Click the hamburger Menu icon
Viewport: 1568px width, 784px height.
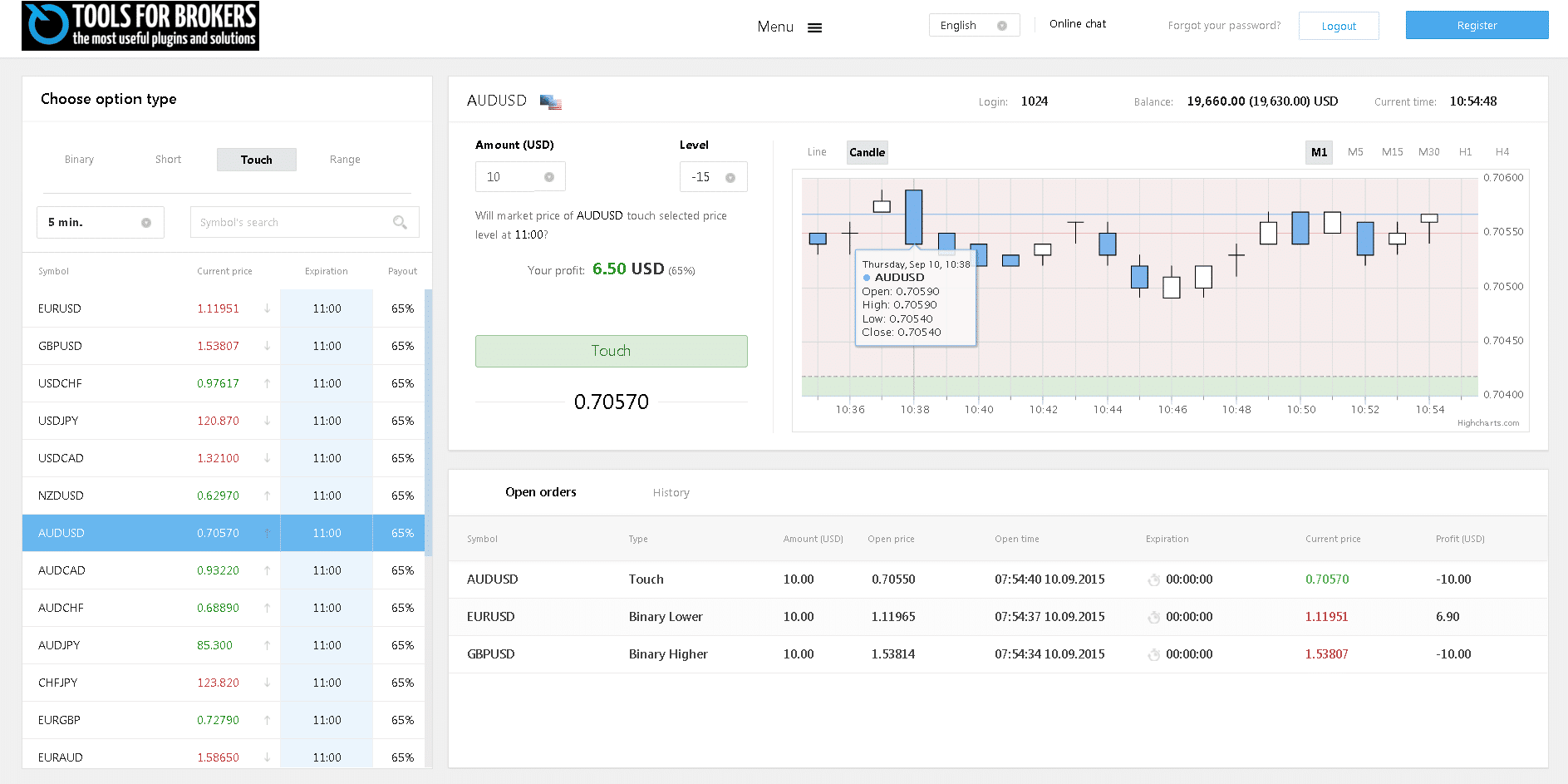[x=814, y=27]
